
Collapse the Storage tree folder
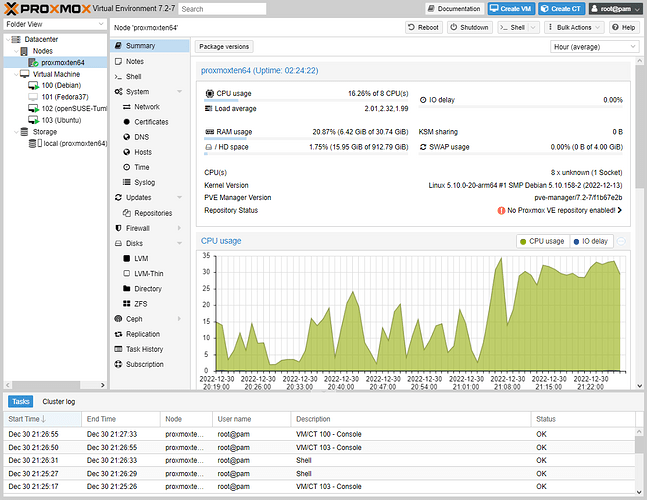[16, 132]
